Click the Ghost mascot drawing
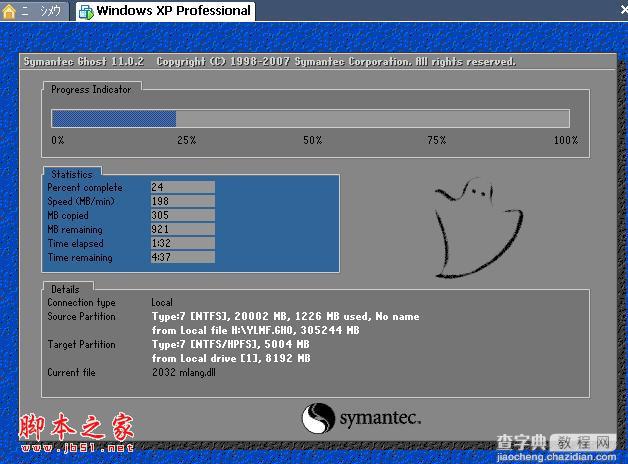This screenshot has height=464, width=628. (479, 228)
